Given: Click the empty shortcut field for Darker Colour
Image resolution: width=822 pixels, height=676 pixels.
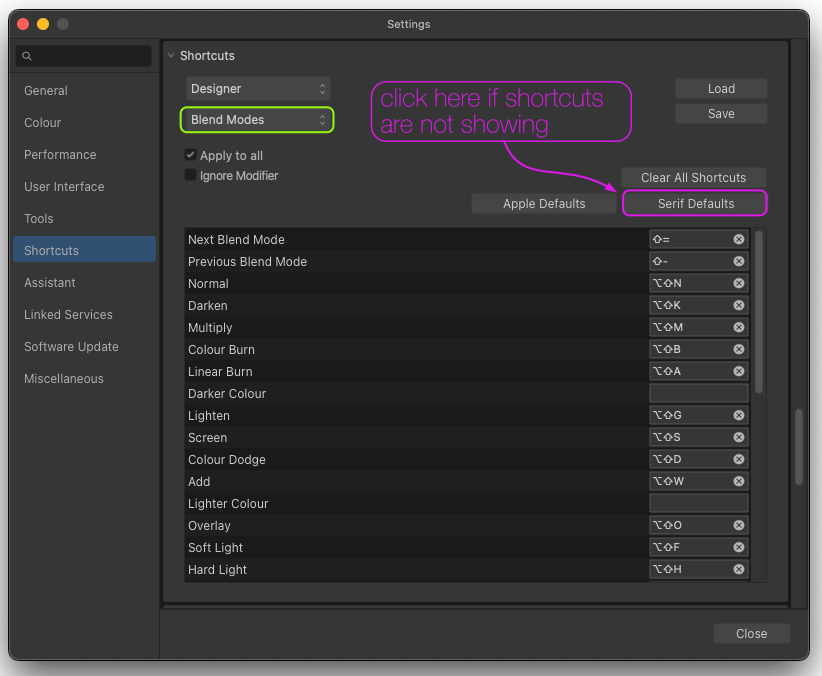Looking at the screenshot, I should tap(699, 393).
